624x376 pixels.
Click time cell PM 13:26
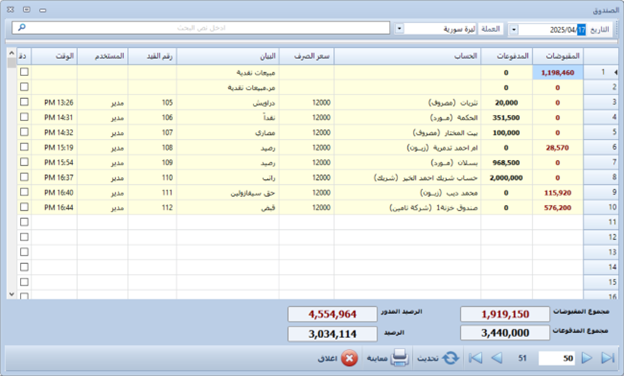(x=54, y=103)
